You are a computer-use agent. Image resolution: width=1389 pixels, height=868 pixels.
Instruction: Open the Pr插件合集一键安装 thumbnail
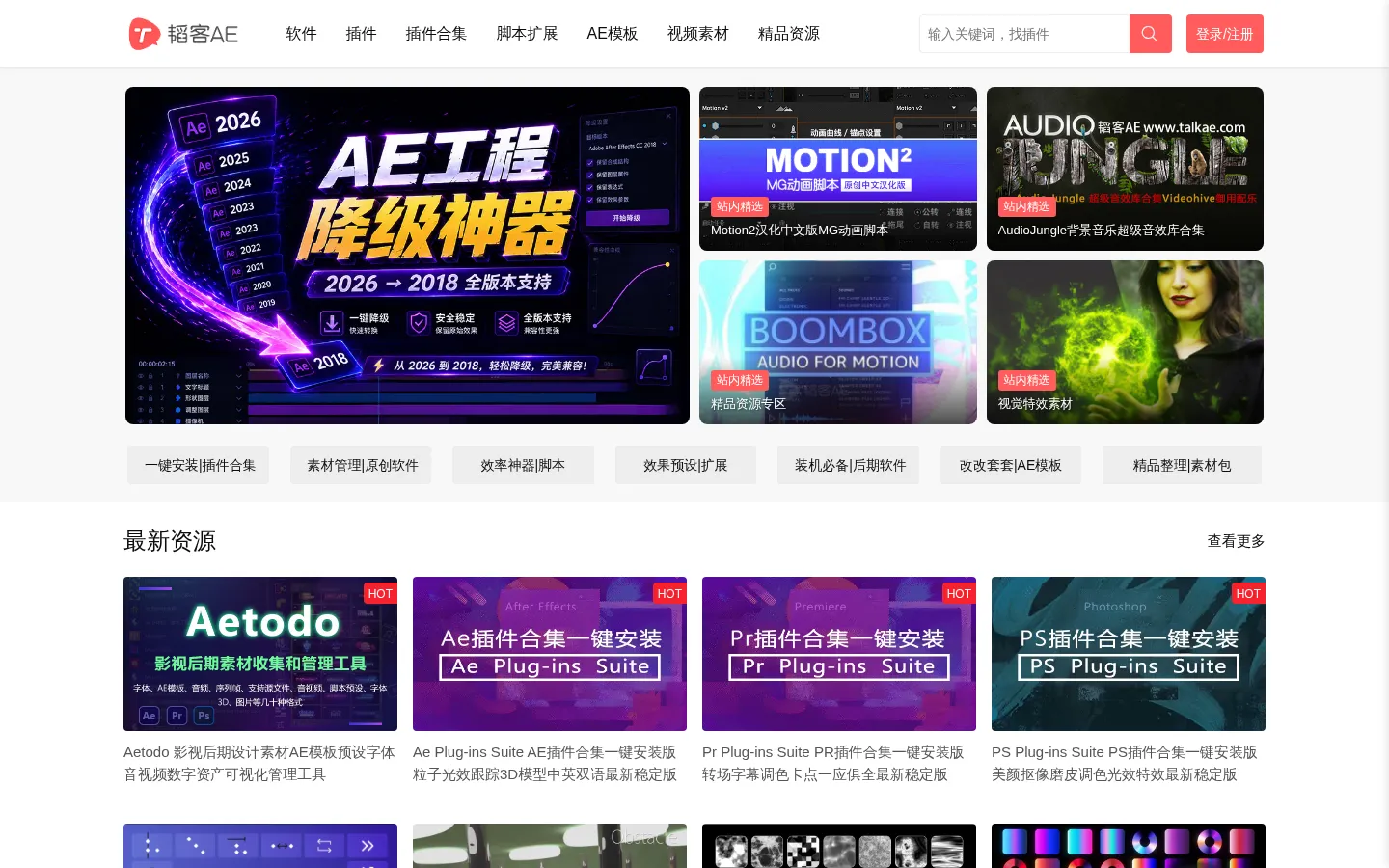[x=839, y=654]
